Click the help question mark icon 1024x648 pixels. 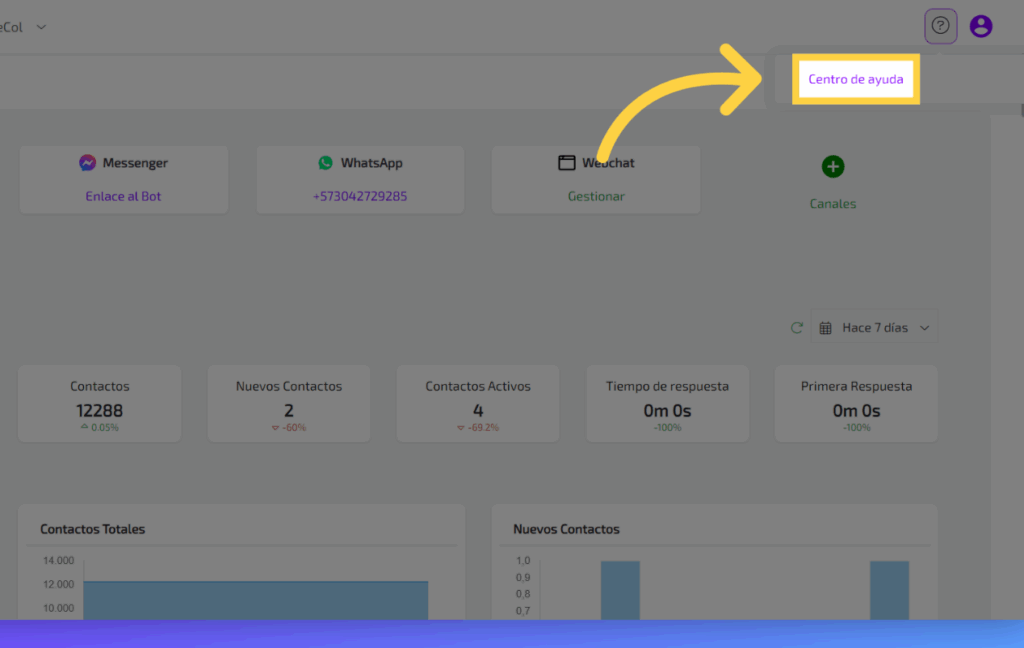(x=940, y=26)
